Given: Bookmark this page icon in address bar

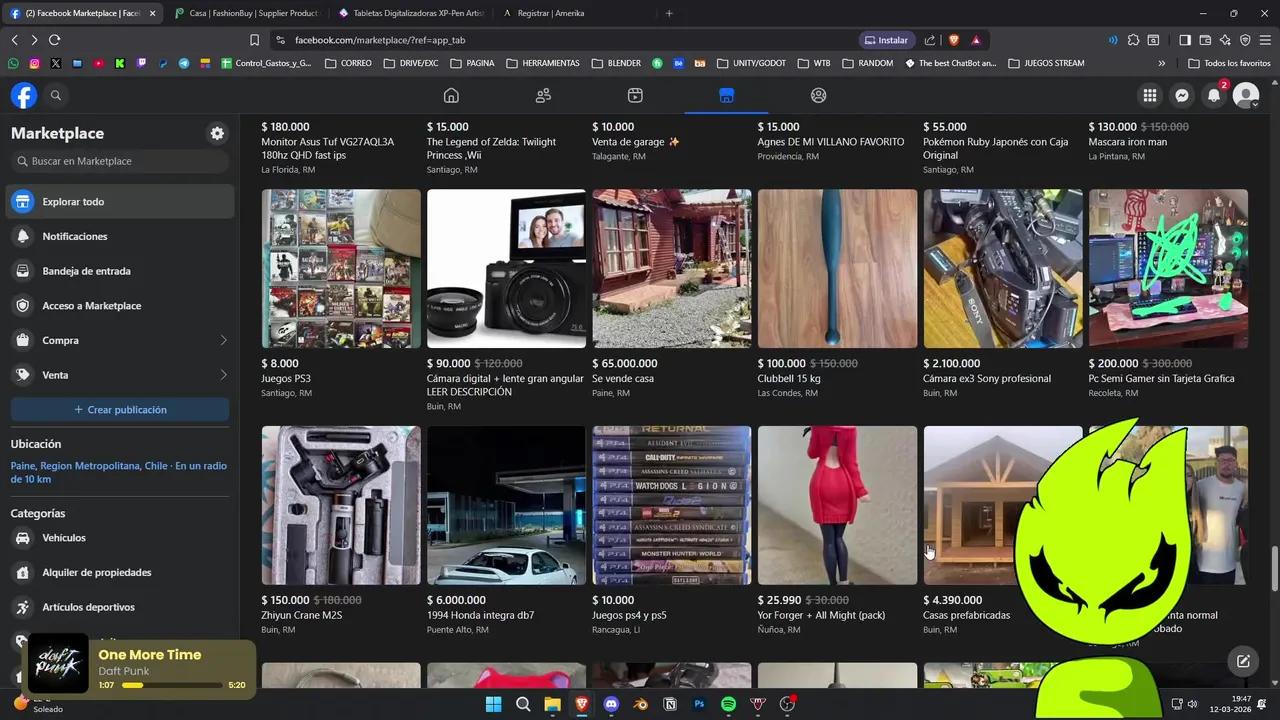Looking at the screenshot, I should (x=254, y=40).
